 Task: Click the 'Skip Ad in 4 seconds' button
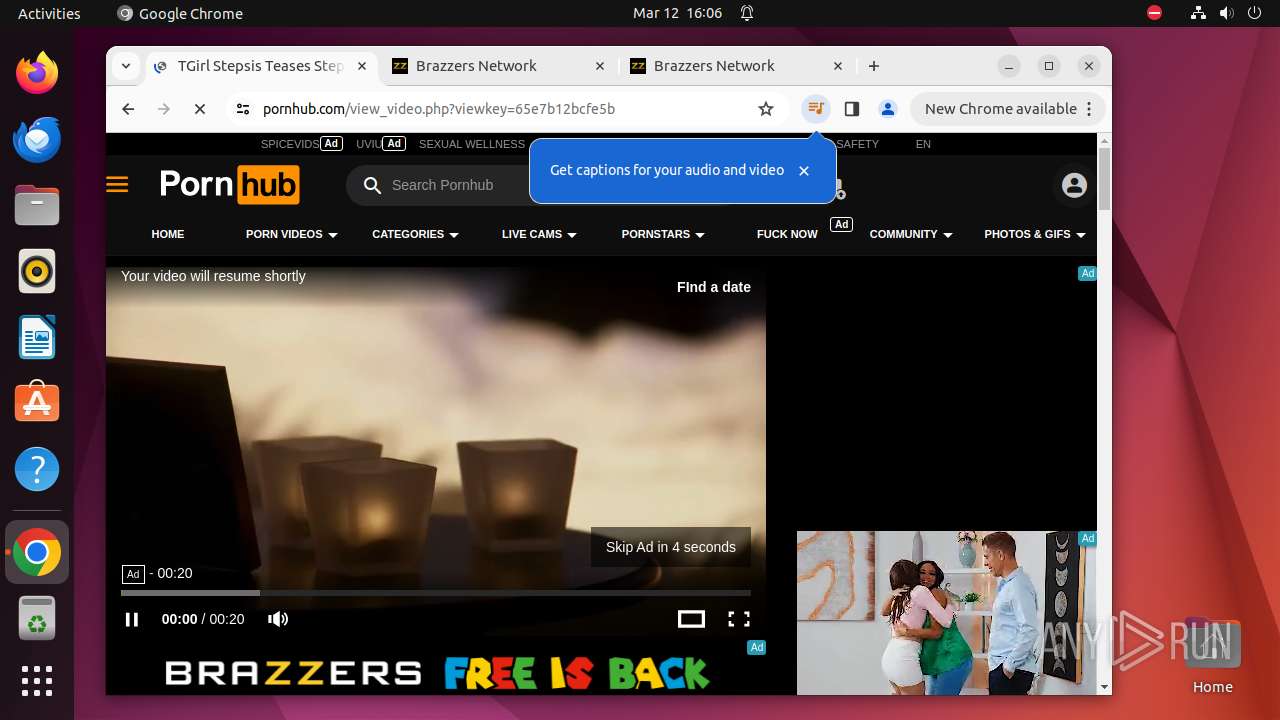[x=671, y=547]
